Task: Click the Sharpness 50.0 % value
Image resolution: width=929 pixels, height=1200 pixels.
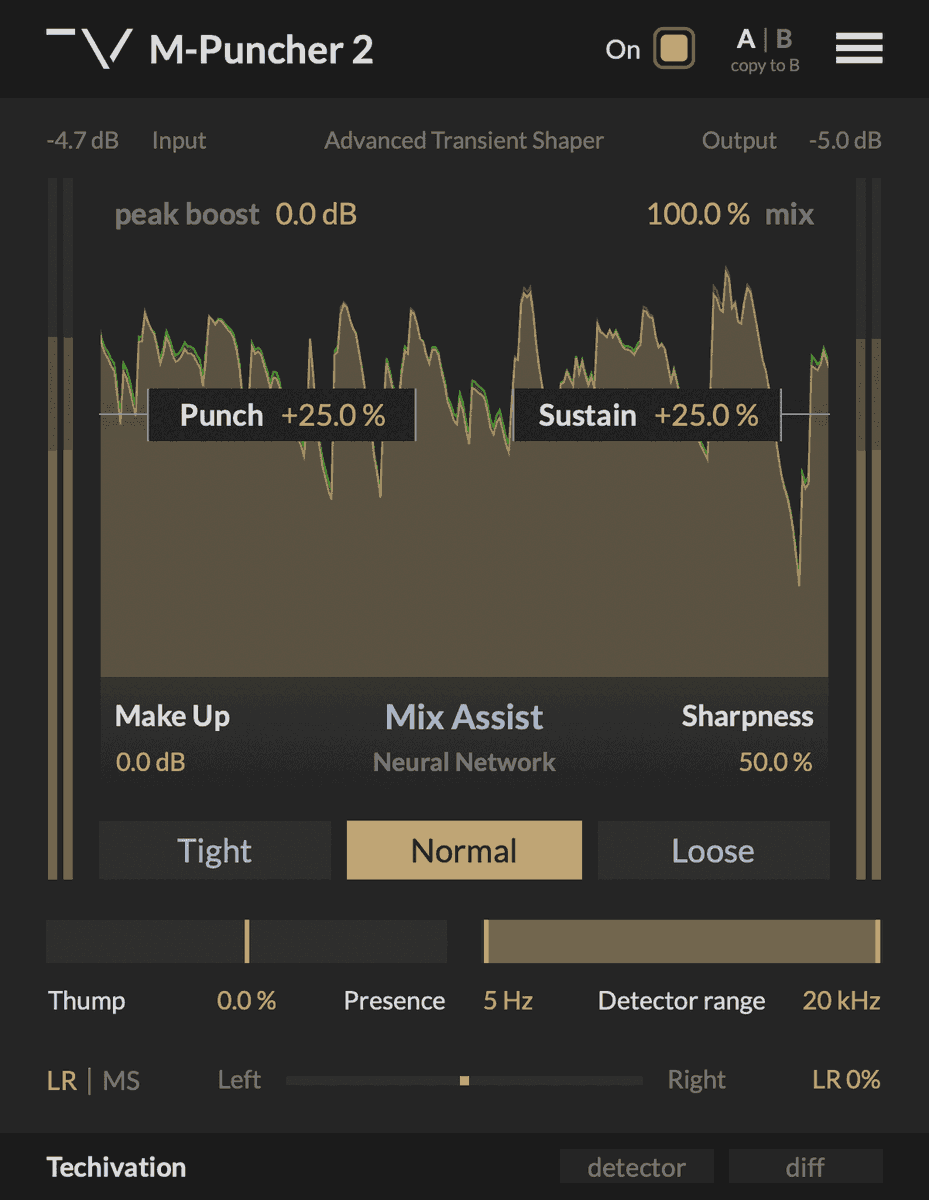Action: pos(775,762)
